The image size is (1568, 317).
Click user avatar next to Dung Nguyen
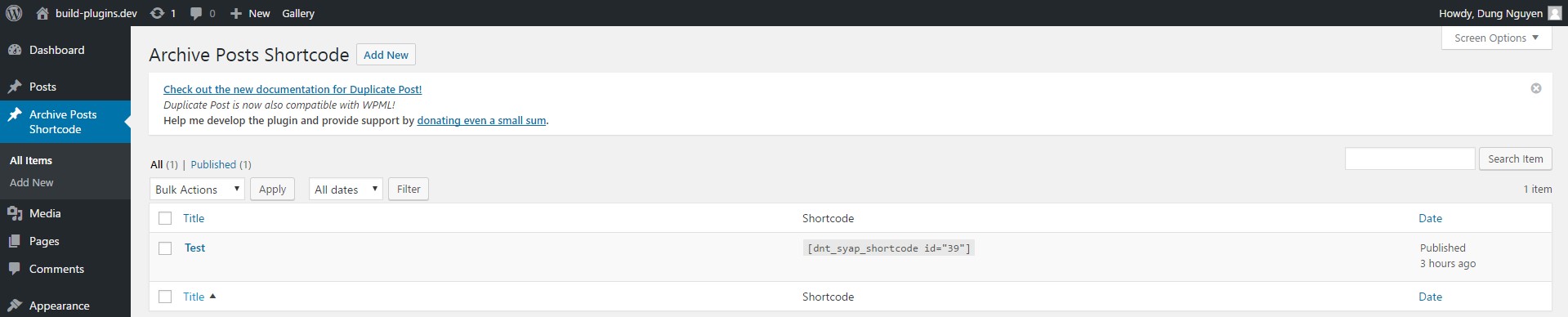(1554, 13)
